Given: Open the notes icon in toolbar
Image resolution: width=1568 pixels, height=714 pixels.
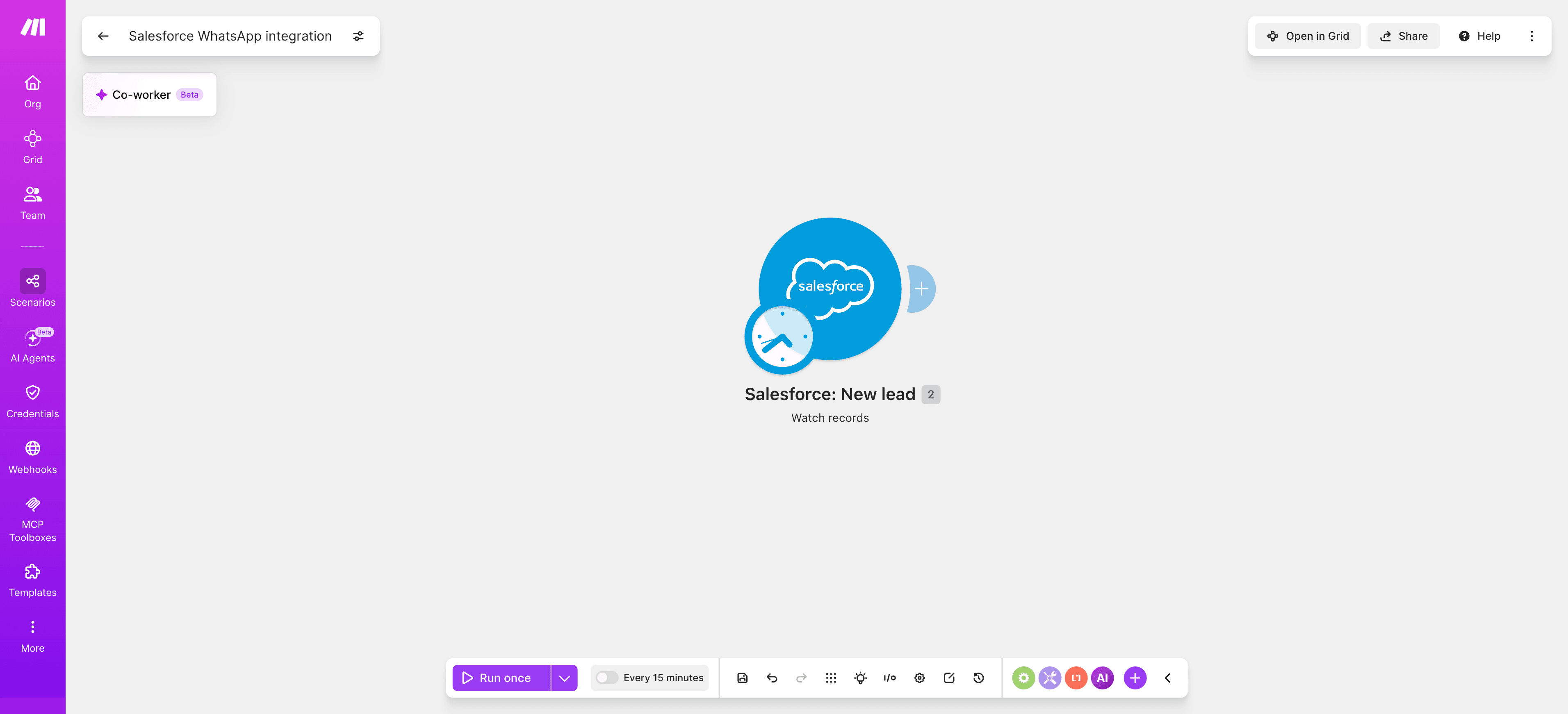Looking at the screenshot, I should tap(949, 678).
